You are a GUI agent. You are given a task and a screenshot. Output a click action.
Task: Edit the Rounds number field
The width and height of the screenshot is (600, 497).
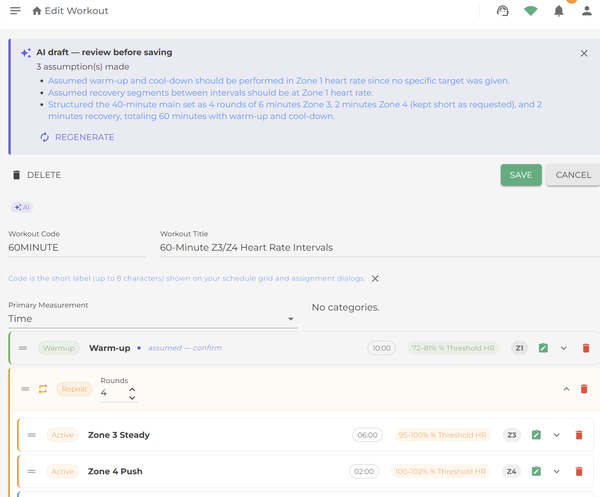[x=113, y=393]
